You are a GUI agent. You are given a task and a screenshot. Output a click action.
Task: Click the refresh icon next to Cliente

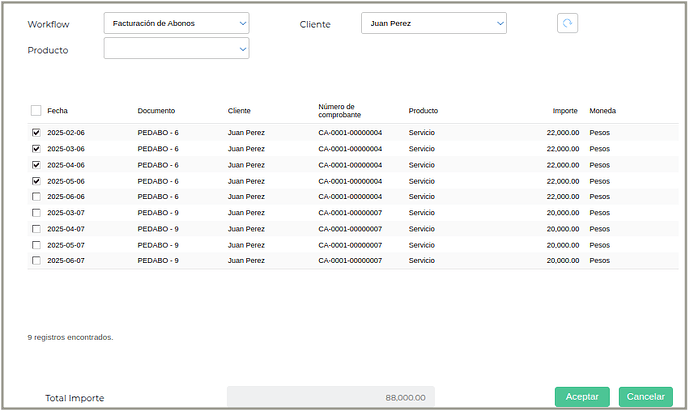[567, 24]
